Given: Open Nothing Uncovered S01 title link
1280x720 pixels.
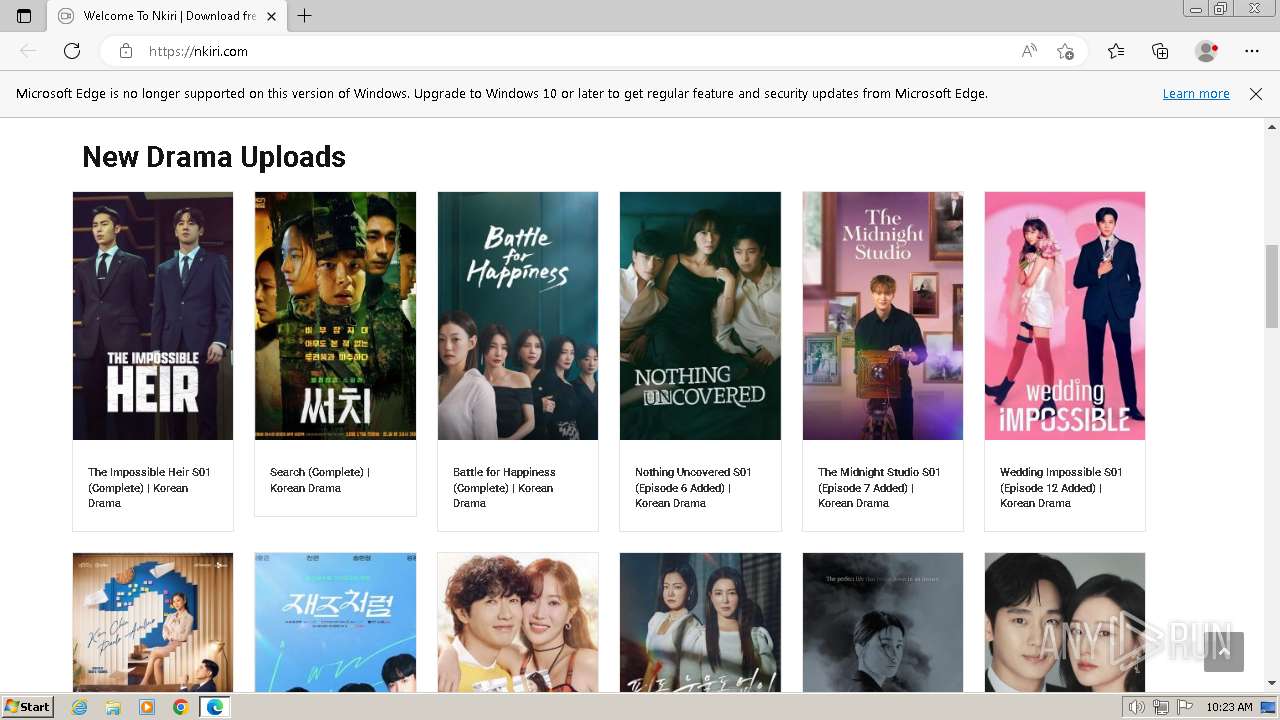Looking at the screenshot, I should click(x=693, y=488).
